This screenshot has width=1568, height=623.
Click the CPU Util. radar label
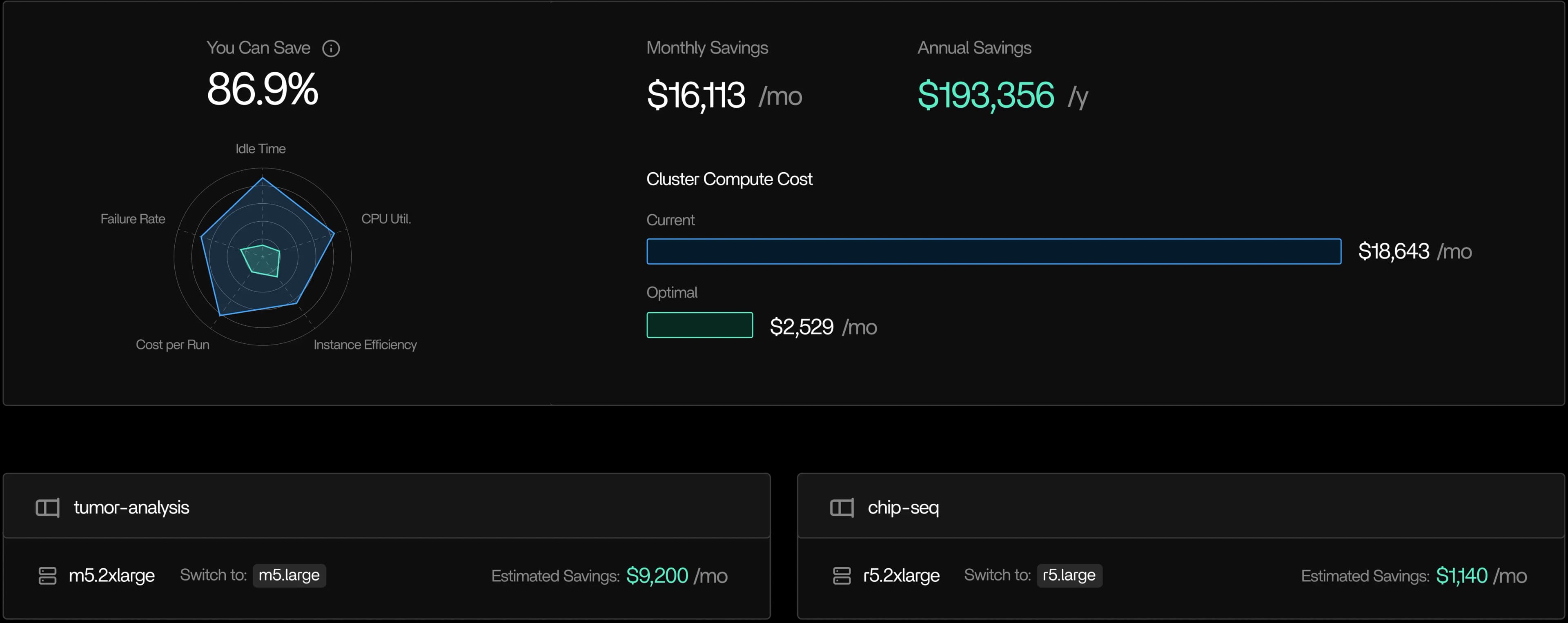coord(386,219)
